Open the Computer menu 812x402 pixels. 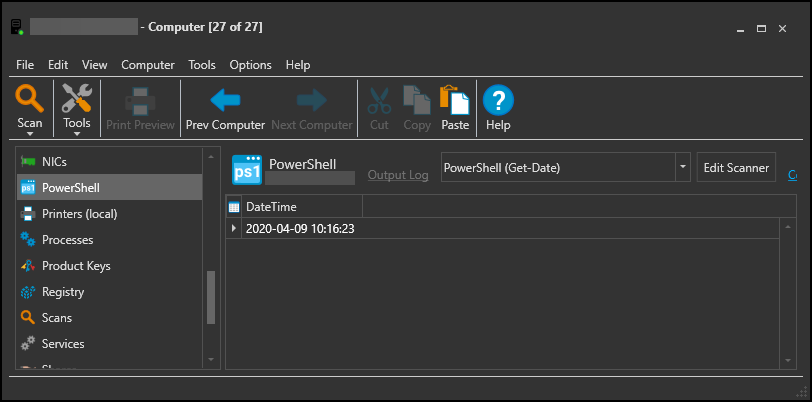click(148, 65)
